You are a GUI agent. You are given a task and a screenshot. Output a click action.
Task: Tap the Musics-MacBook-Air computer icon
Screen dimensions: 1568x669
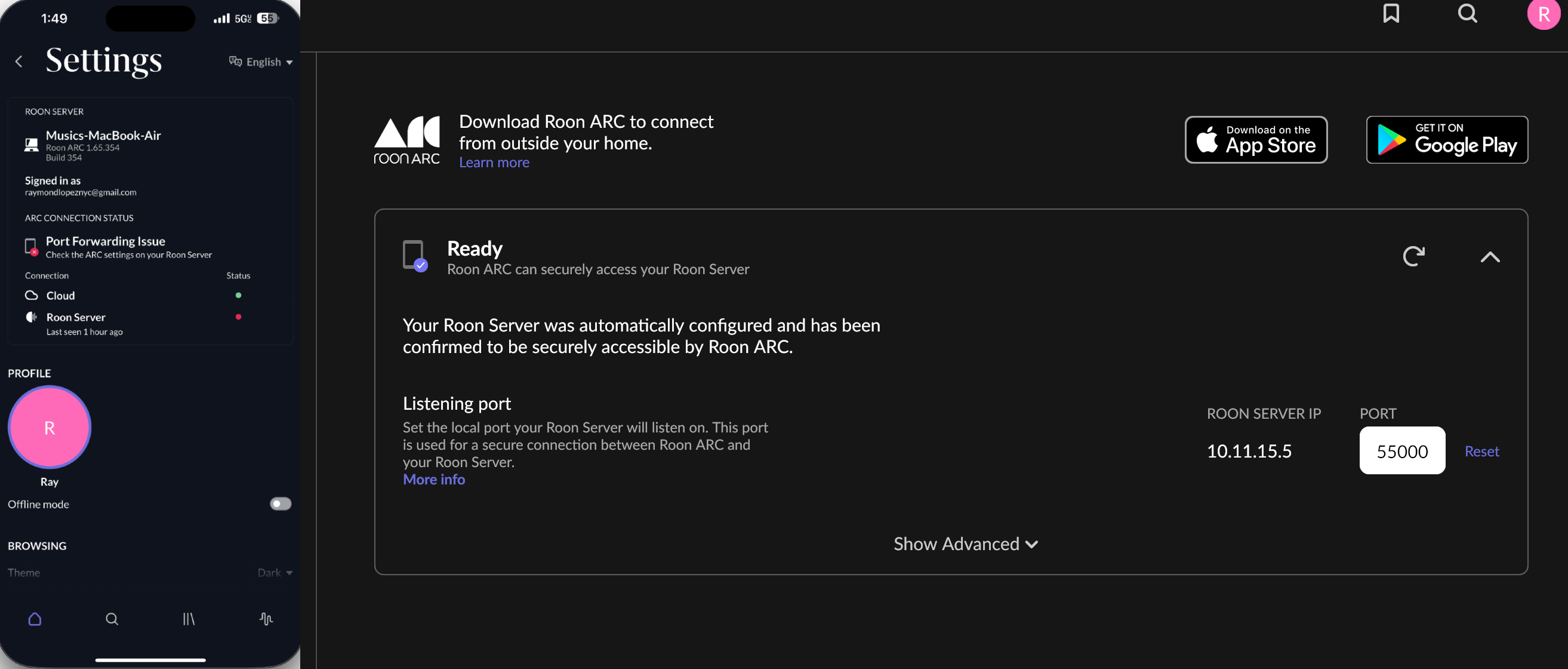tap(31, 145)
